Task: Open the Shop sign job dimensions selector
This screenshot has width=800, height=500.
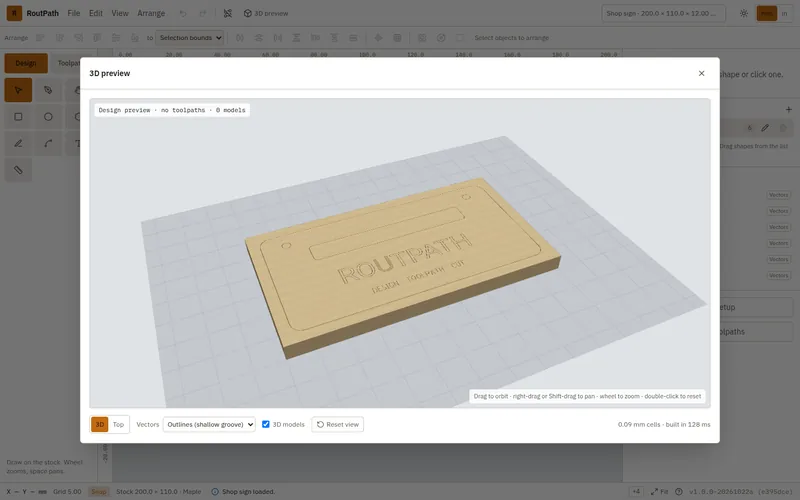Action: pos(663,13)
